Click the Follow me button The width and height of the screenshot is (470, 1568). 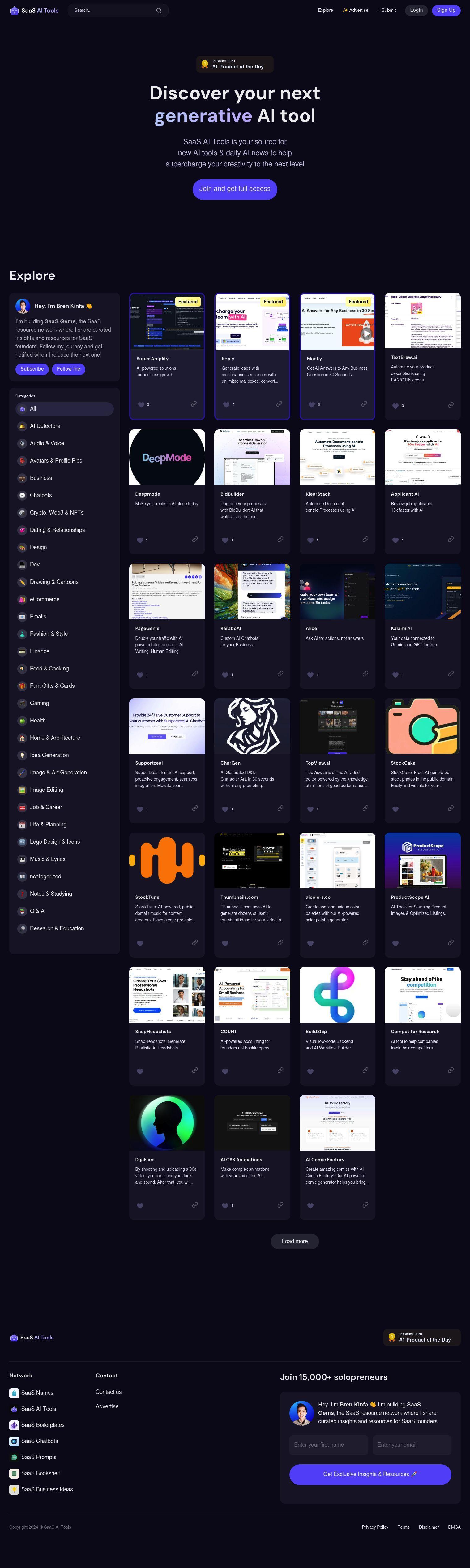coord(68,369)
